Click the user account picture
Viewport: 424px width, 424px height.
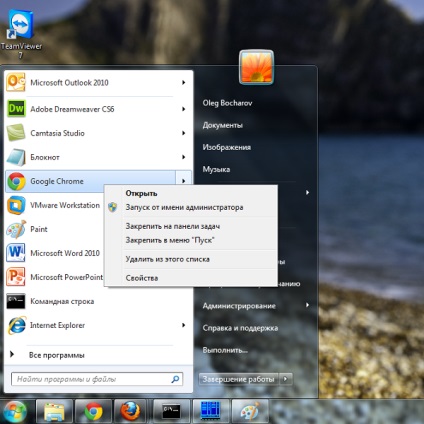[x=256, y=67]
